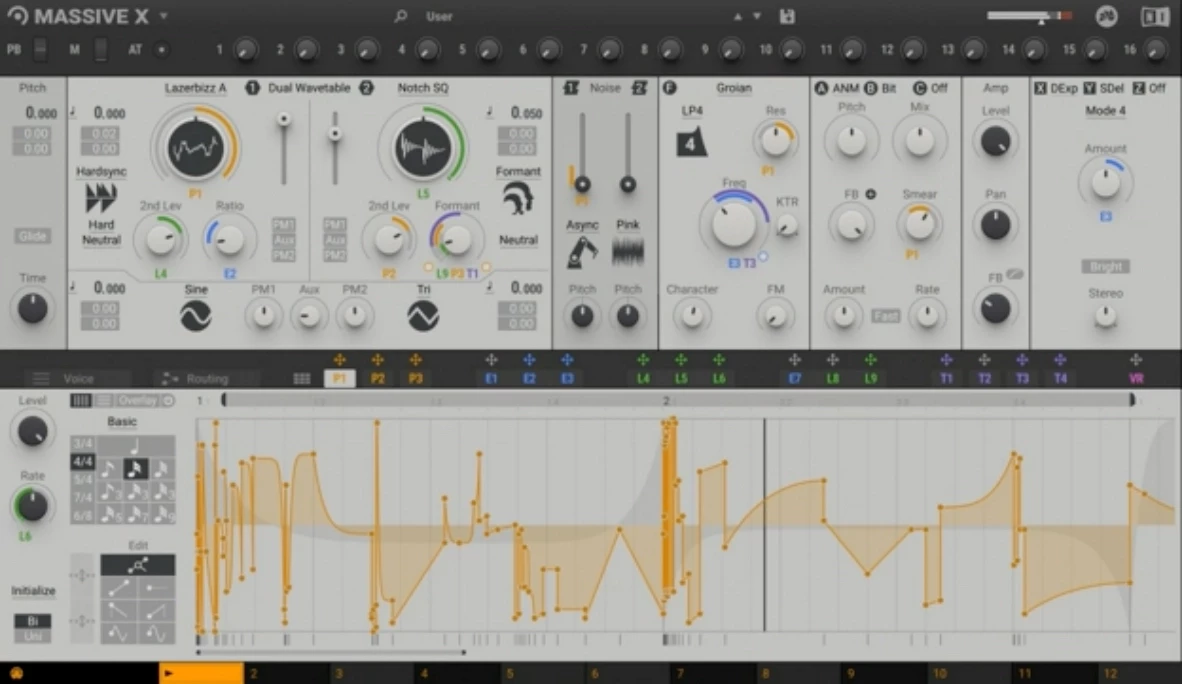Viewport: 1182px width, 684px height.
Task: Click the modulation drag cross above P2
Action: pos(378,360)
